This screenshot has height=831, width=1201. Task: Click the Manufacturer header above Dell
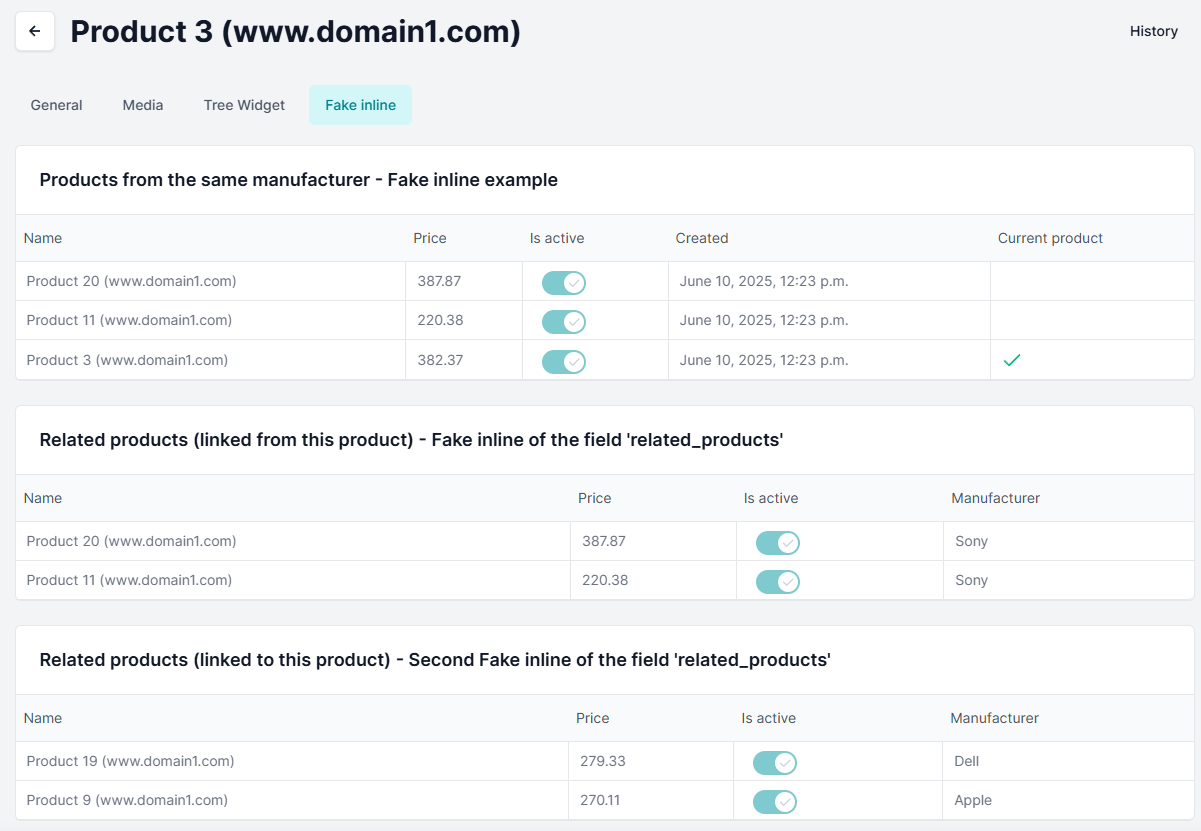(994, 718)
